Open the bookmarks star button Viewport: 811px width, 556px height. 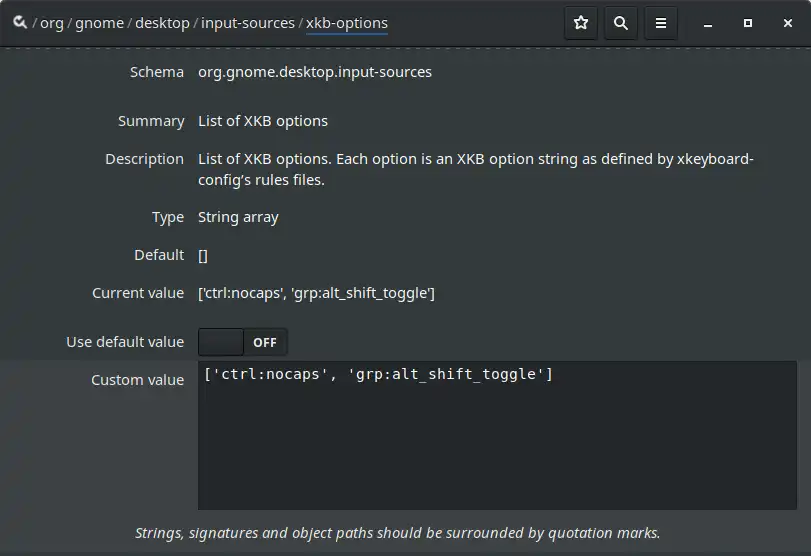(x=581, y=23)
